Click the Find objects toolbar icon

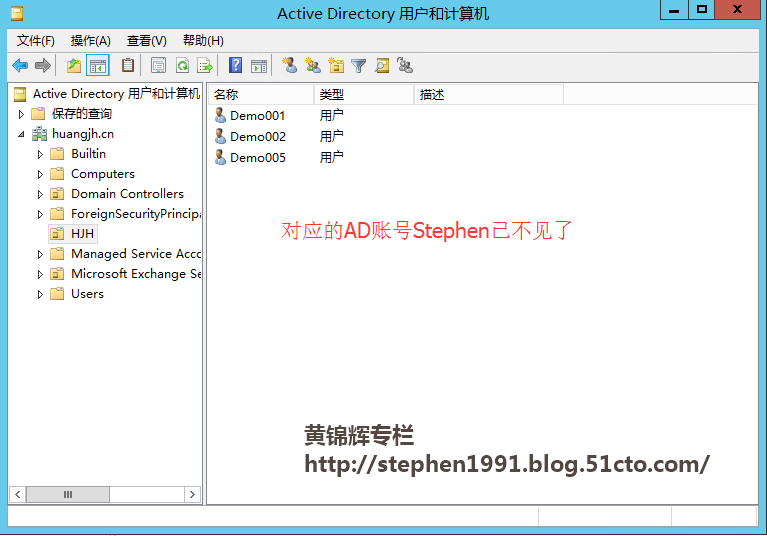(382, 66)
